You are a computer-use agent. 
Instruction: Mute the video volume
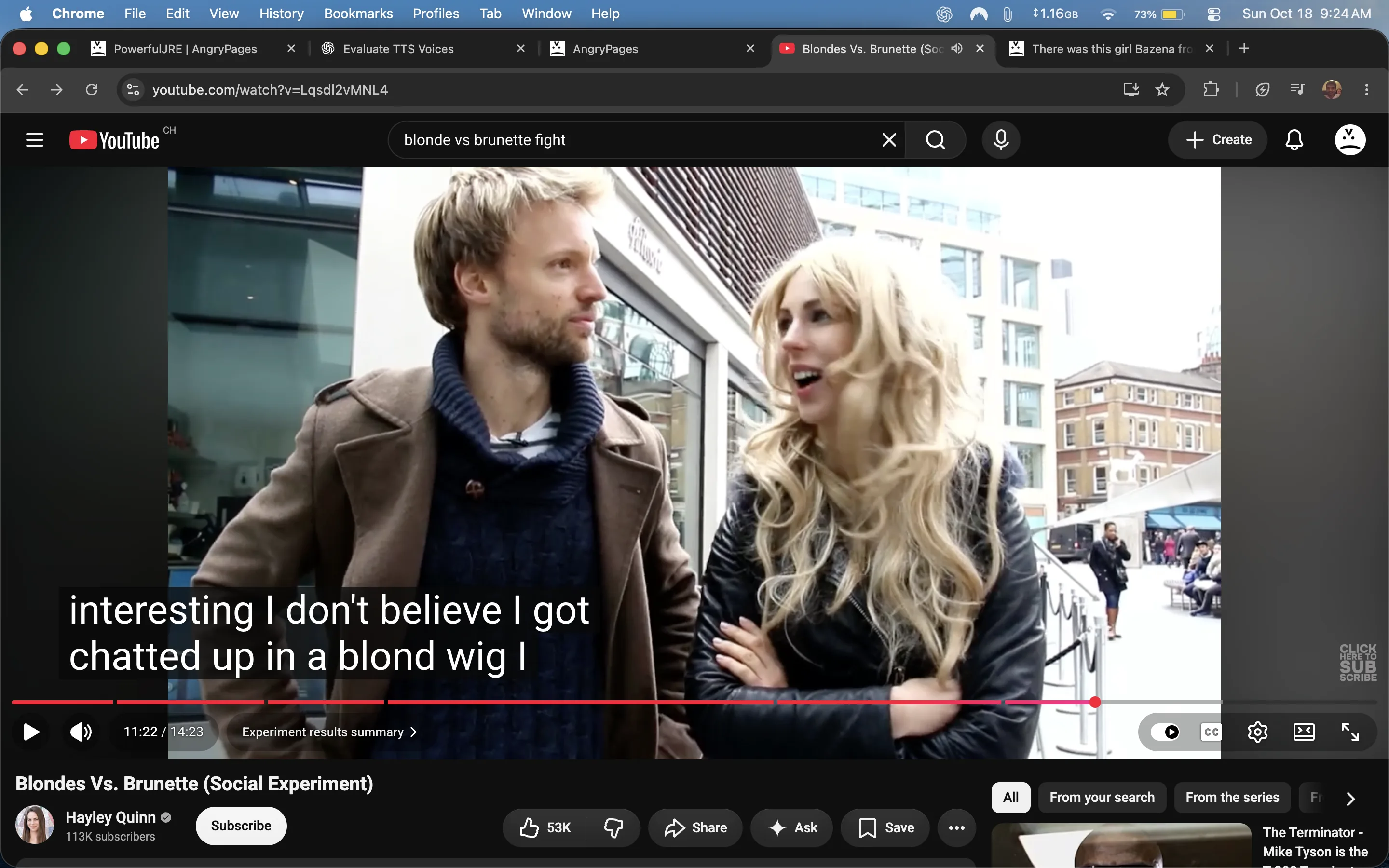pos(81,732)
